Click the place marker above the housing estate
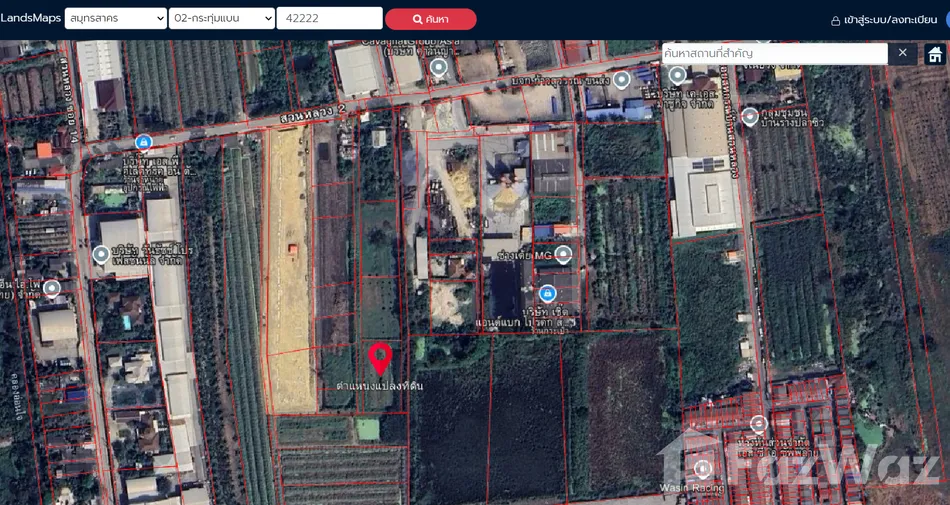Screen dimensions: 950x505 point(759,424)
